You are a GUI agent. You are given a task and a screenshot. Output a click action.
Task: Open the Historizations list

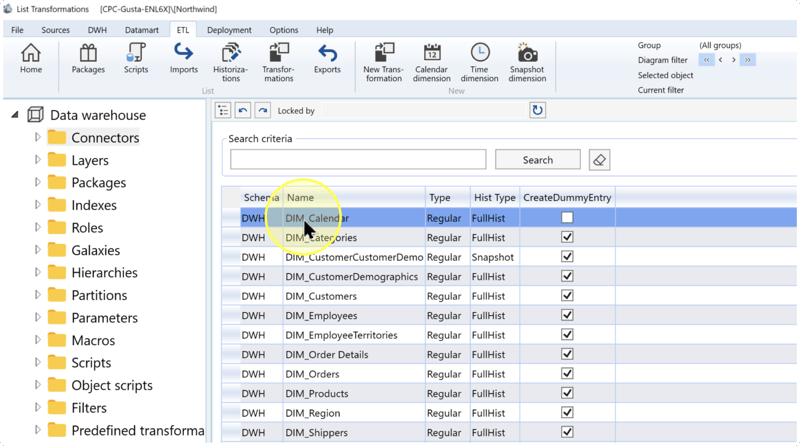click(231, 63)
